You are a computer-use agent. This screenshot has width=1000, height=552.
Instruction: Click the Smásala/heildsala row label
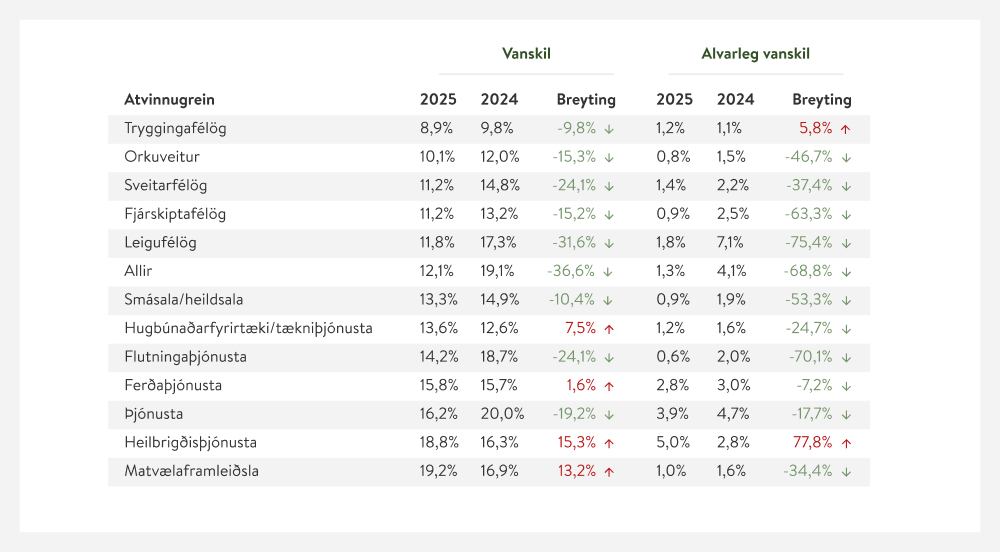tap(184, 300)
